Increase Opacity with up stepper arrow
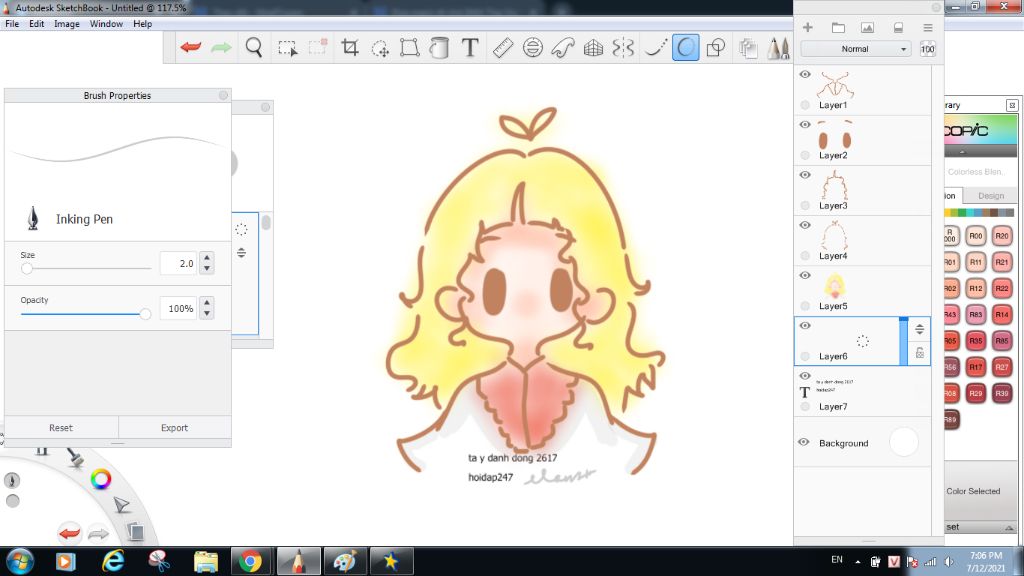1024x576 pixels. 207,302
